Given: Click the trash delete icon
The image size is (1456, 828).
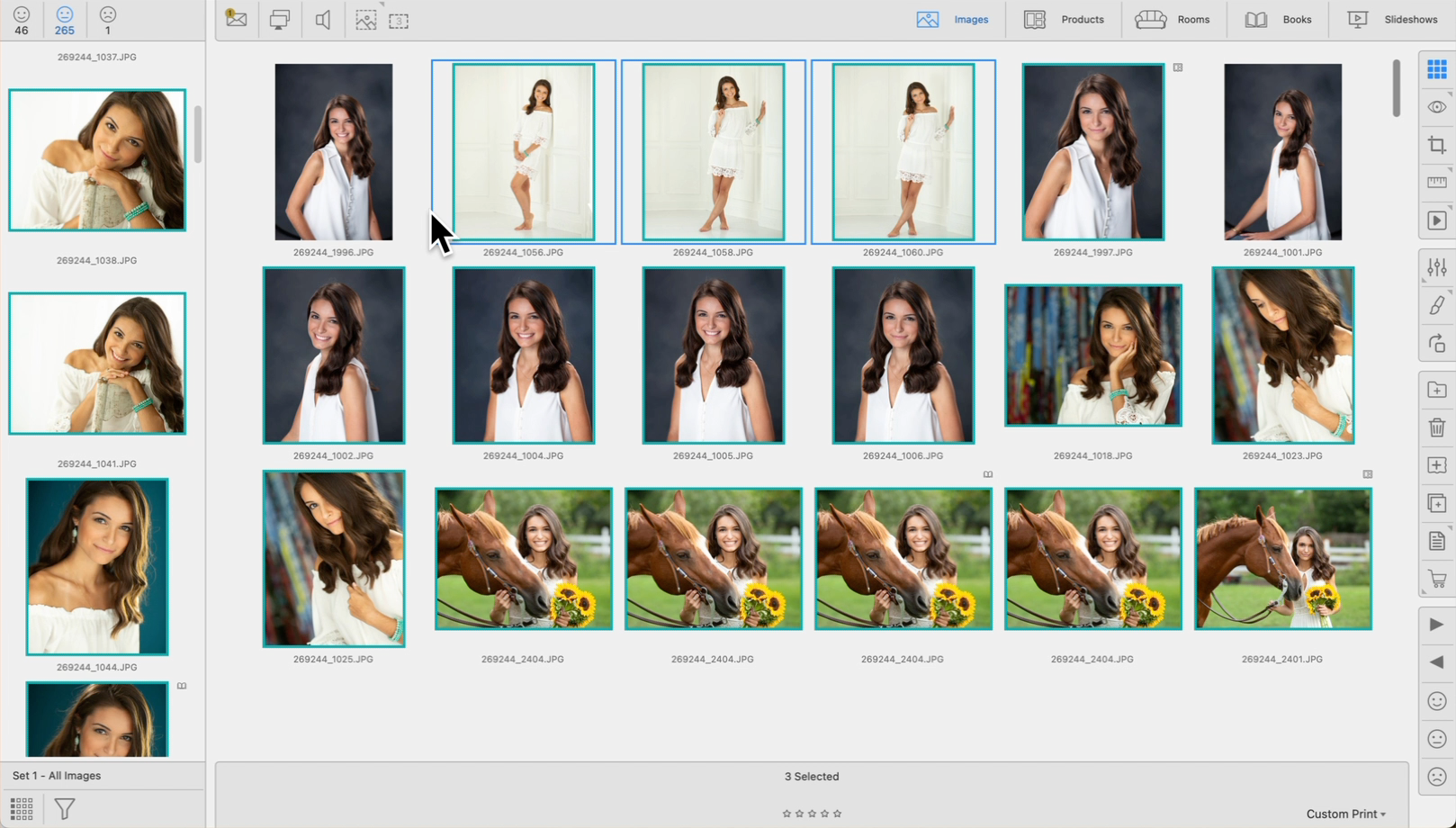Looking at the screenshot, I should click(1436, 427).
